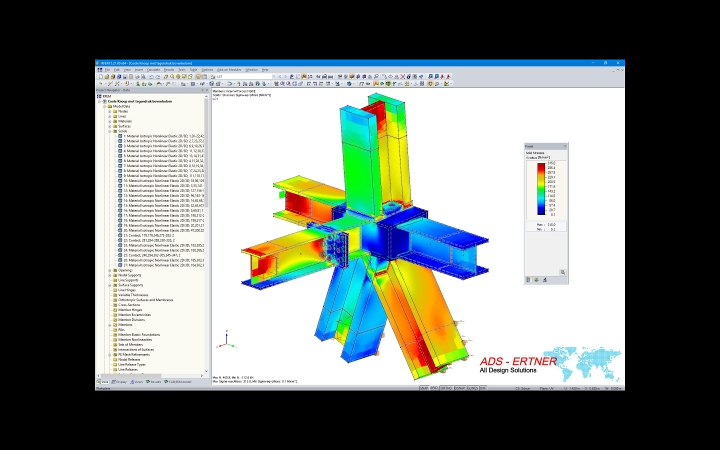Collapse the Model Data tree node

coord(104,106)
